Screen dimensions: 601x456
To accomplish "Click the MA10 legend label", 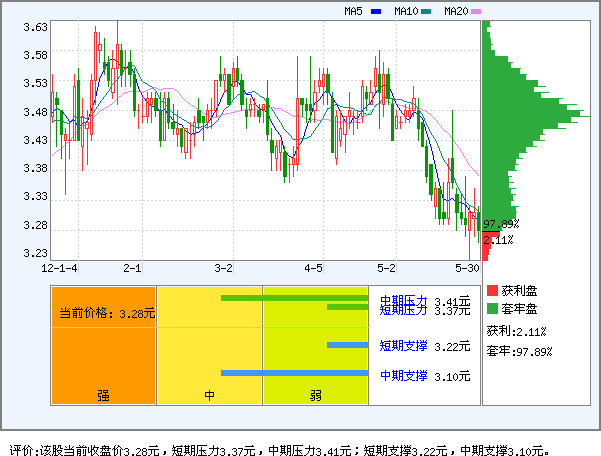I will point(406,11).
